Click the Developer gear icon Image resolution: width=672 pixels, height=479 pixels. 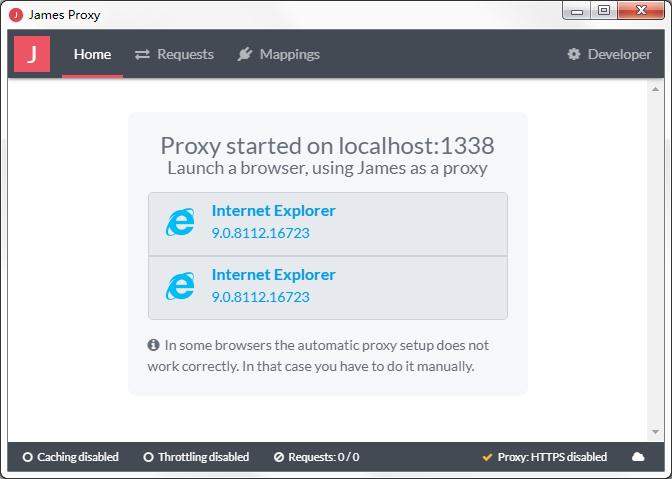tap(574, 54)
